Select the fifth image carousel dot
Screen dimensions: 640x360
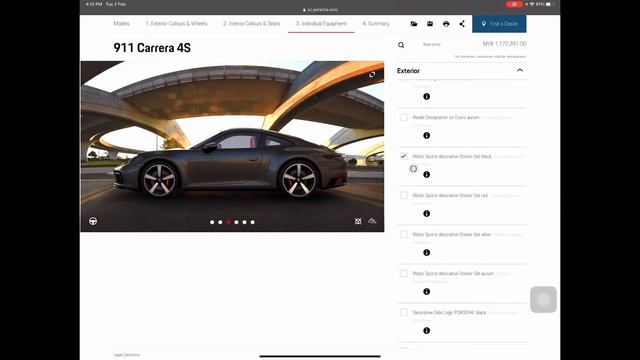[244, 222]
